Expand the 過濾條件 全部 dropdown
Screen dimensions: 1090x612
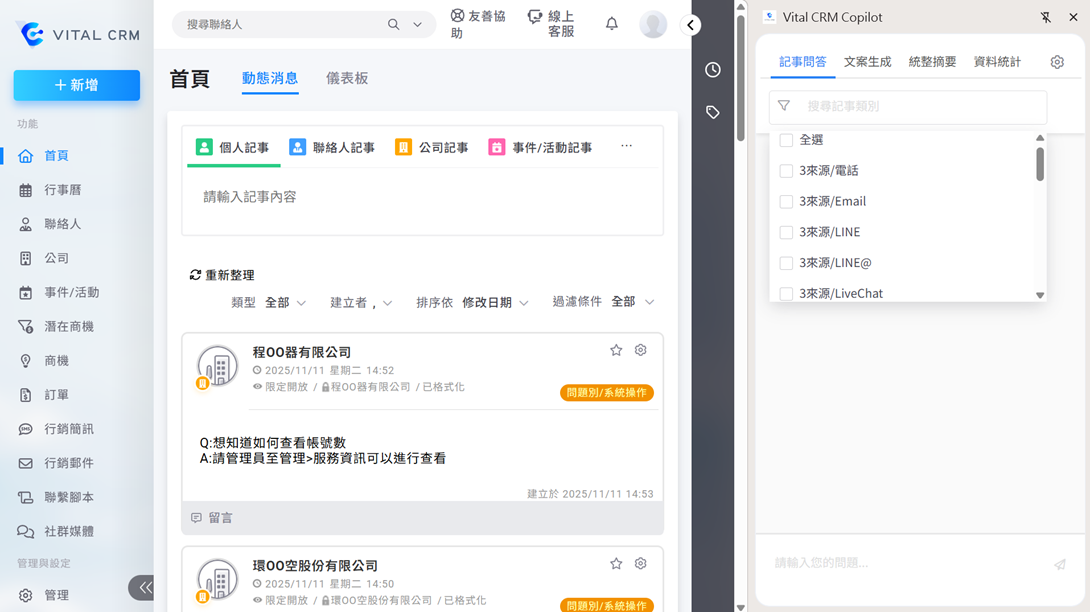[630, 301]
